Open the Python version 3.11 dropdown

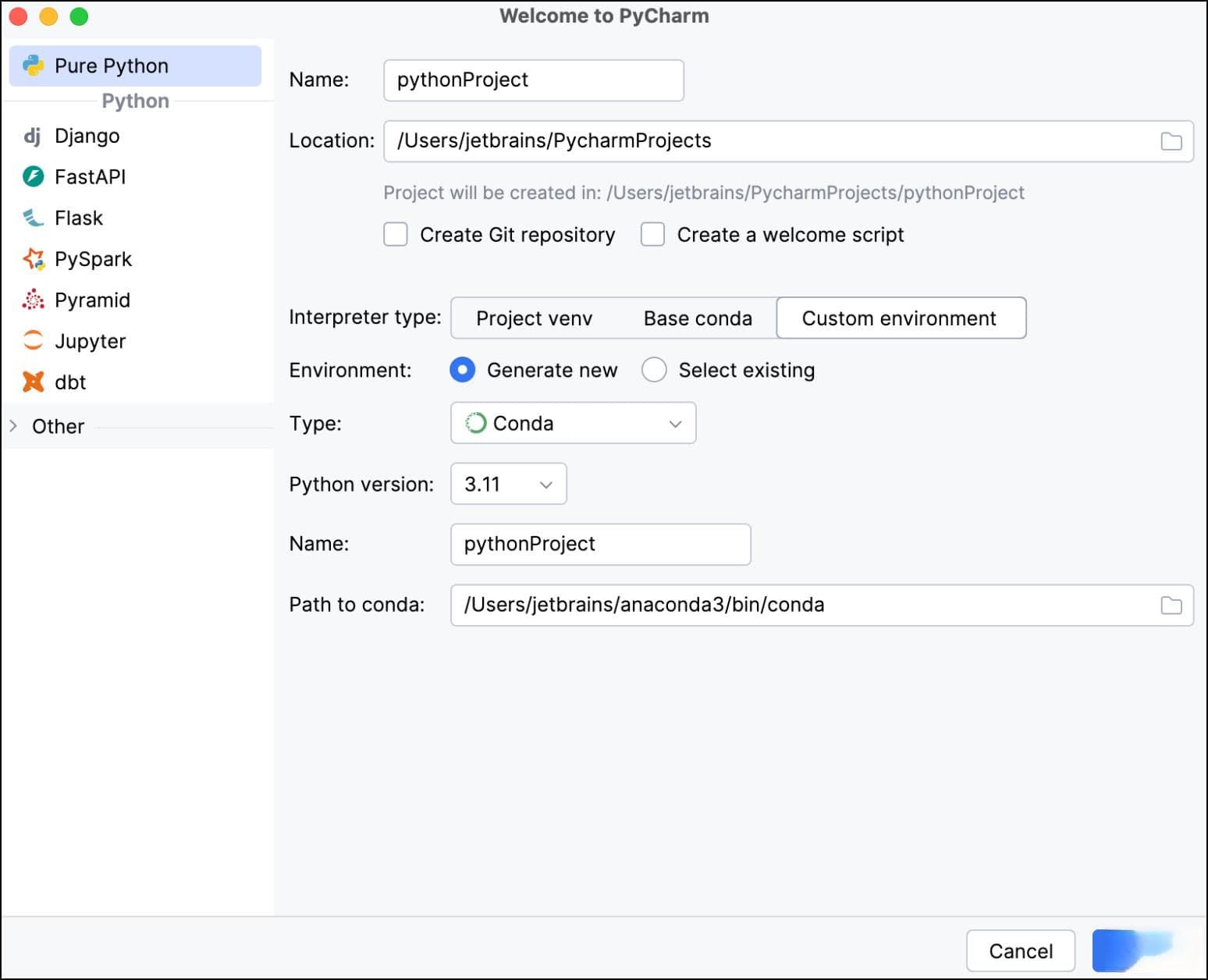click(x=508, y=485)
